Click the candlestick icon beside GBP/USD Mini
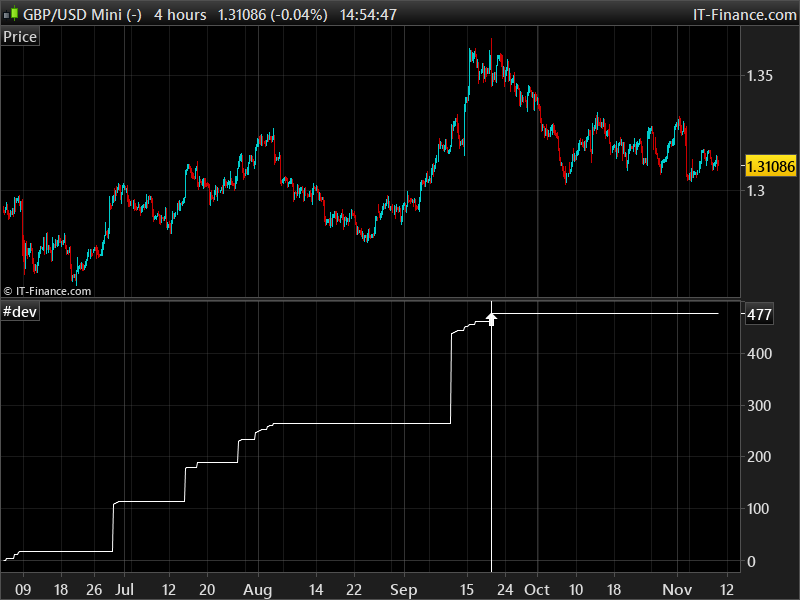The width and height of the screenshot is (800, 600). coord(11,14)
